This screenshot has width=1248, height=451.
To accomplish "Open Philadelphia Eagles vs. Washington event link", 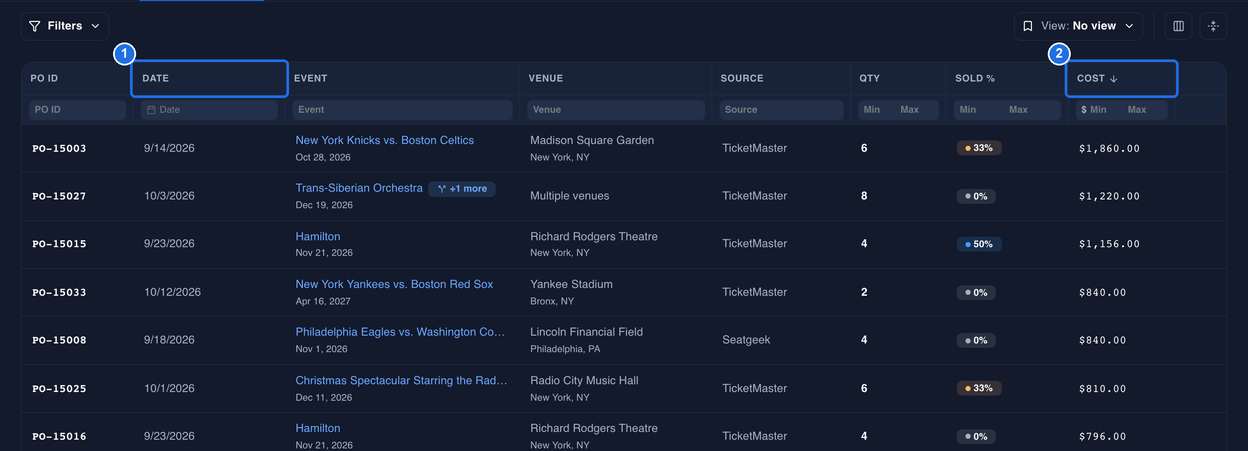I will click(400, 332).
